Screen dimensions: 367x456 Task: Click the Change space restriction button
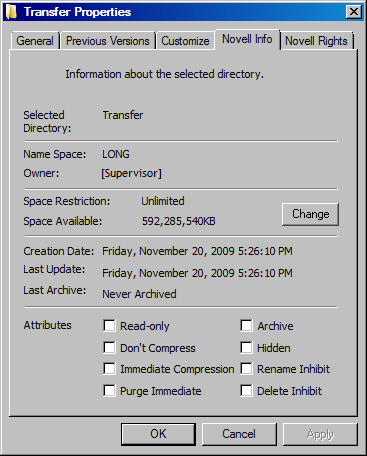(310, 214)
